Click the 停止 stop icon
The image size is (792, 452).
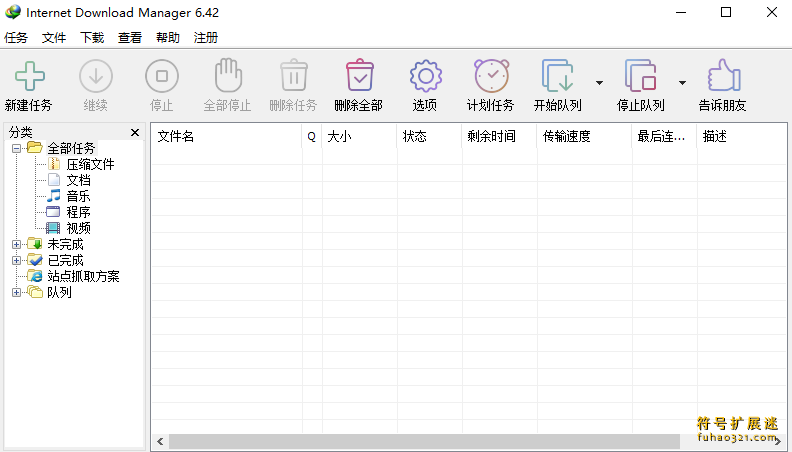coord(162,76)
